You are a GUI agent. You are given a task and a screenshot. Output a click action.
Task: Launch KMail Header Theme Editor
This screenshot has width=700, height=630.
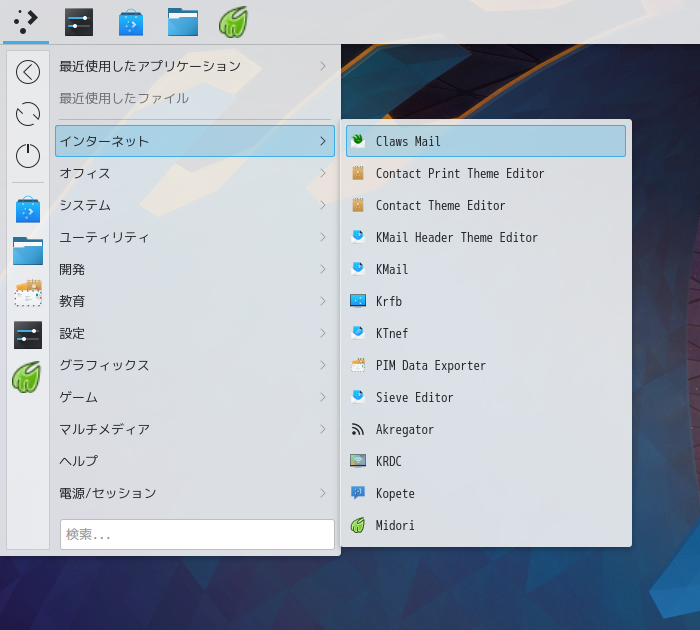click(x=457, y=237)
